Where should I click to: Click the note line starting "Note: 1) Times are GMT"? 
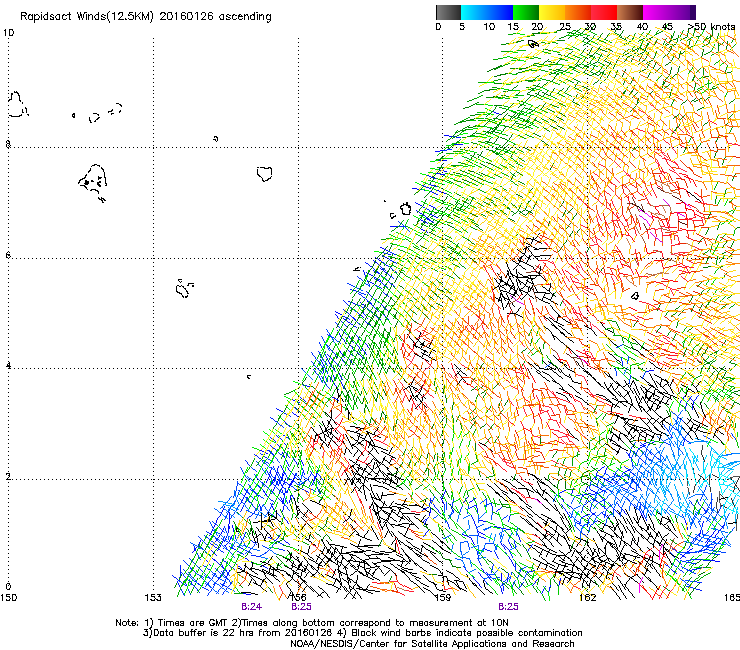coord(311,623)
